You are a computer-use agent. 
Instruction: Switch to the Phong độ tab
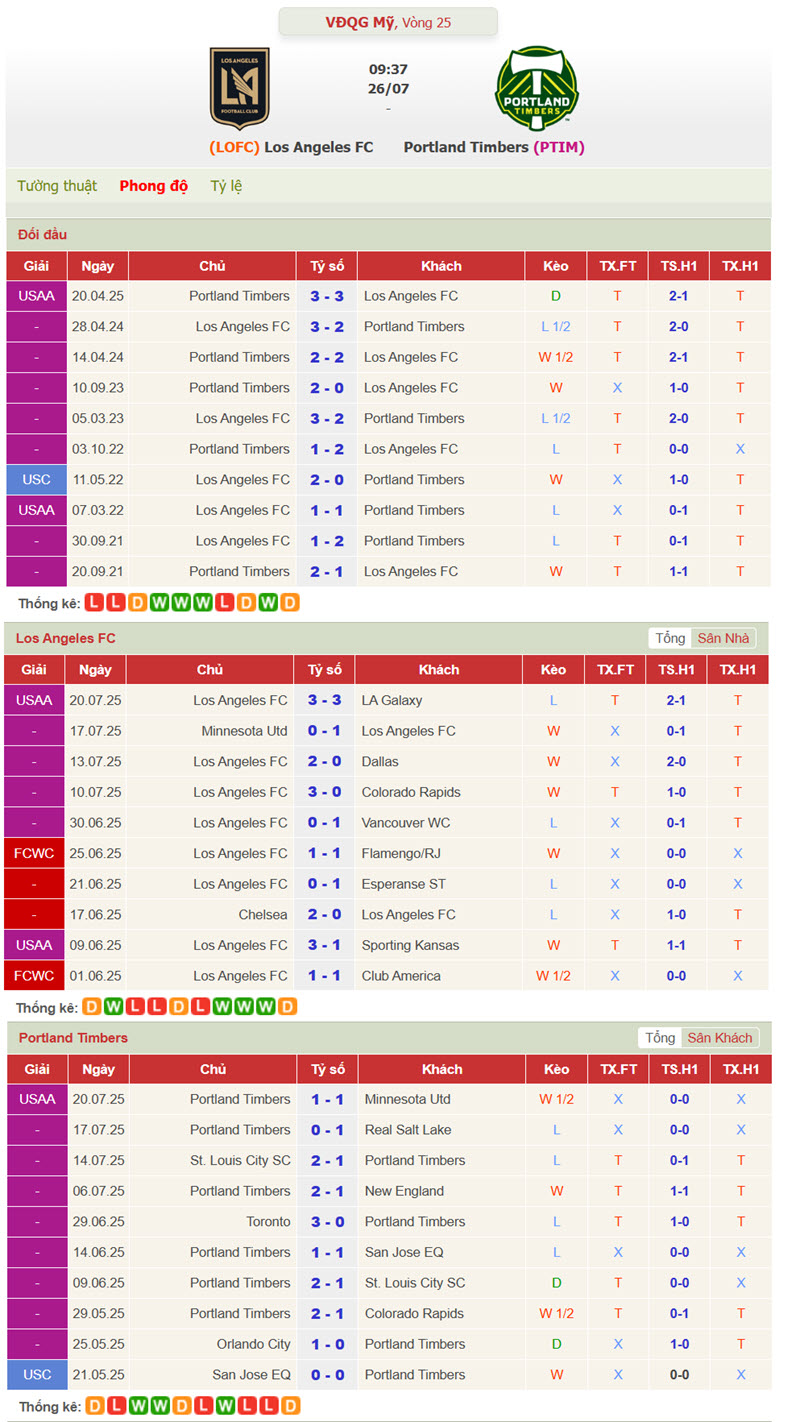[x=154, y=186]
